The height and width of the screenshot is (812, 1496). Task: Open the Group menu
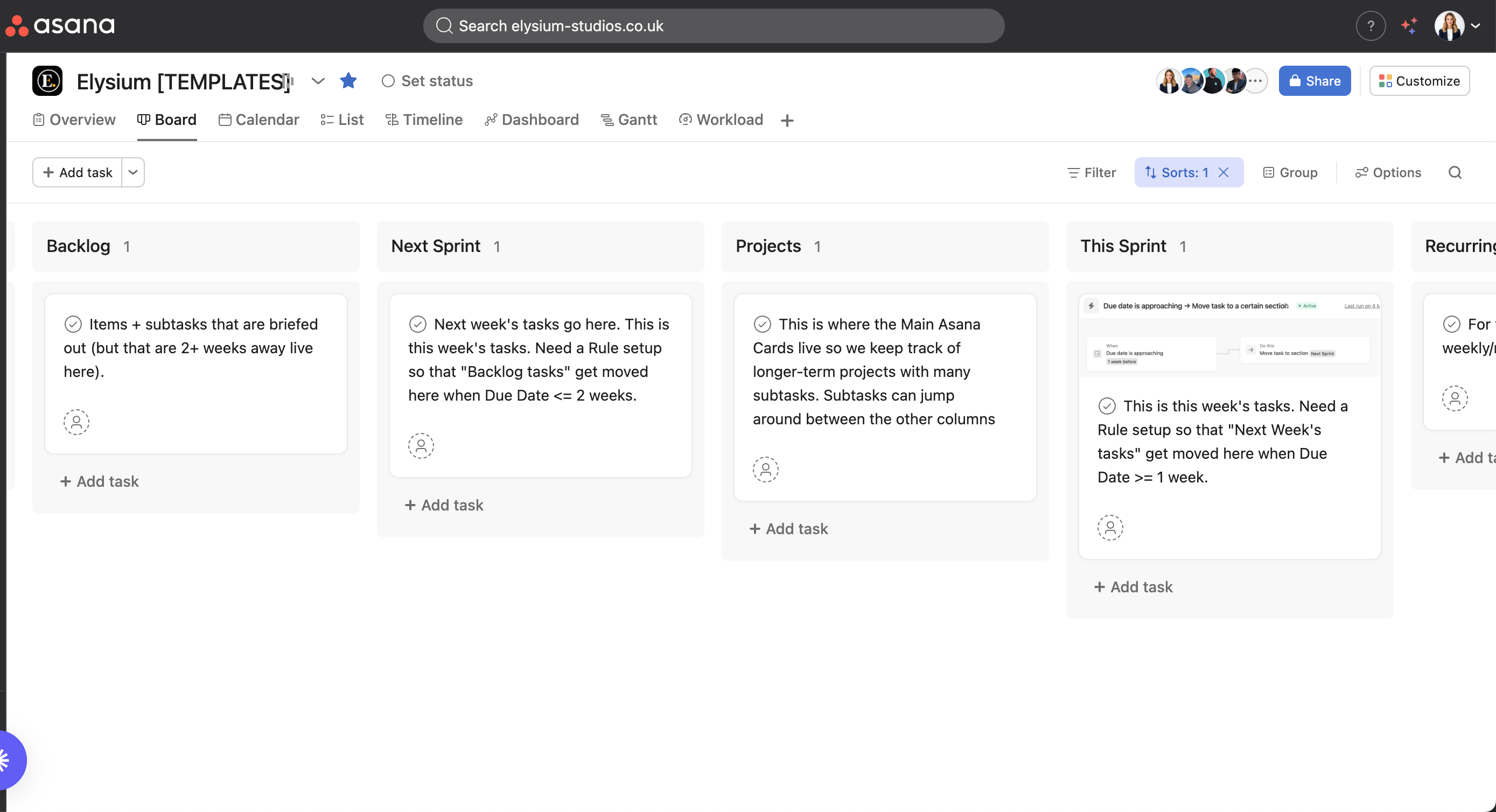click(1290, 172)
